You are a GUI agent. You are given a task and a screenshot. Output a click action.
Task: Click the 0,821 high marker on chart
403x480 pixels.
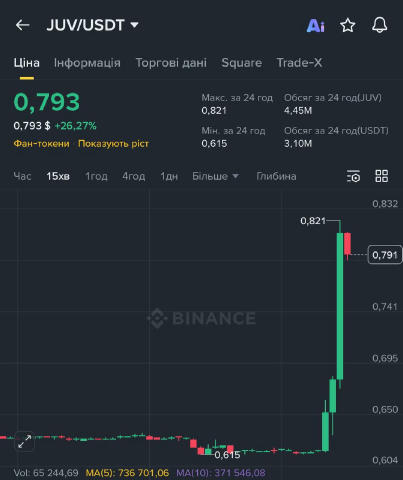(x=313, y=221)
